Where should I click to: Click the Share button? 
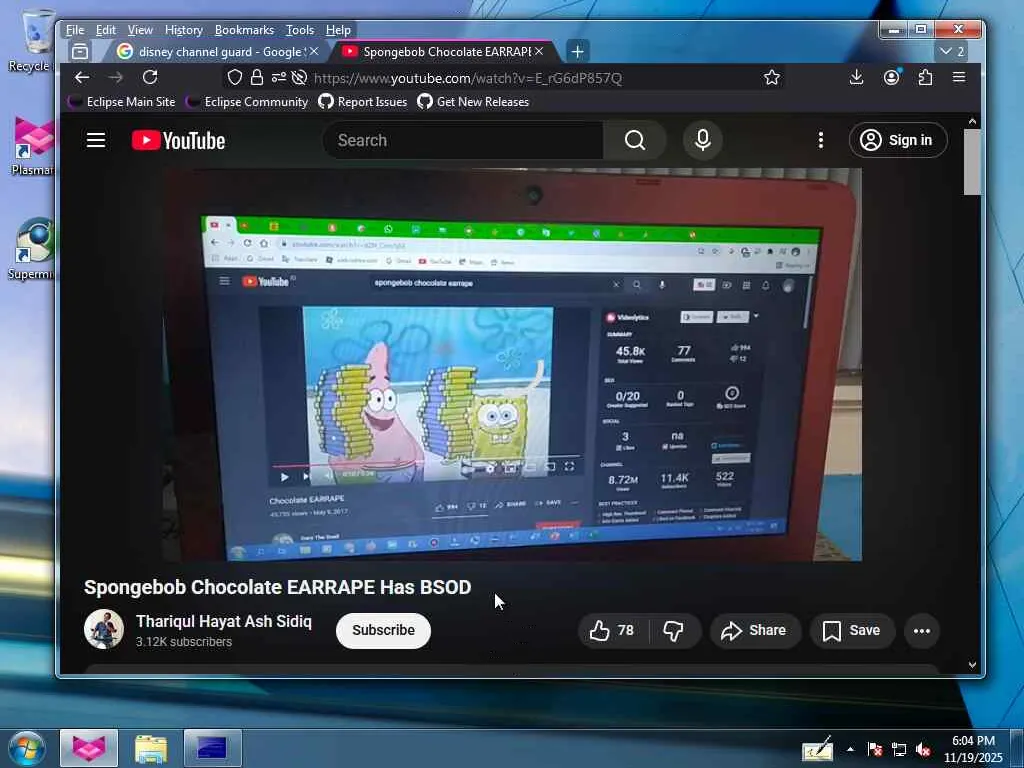[755, 630]
